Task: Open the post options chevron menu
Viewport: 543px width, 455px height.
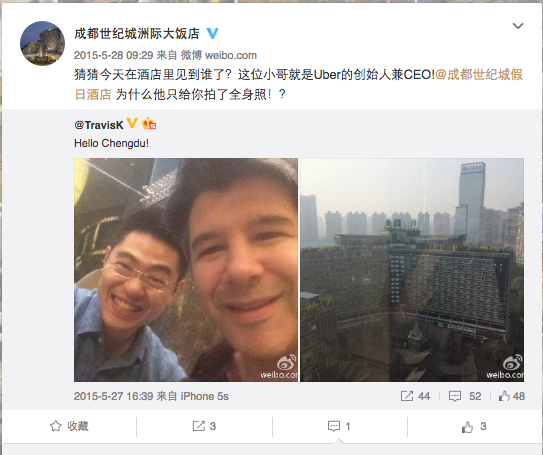Action: pyautogui.click(x=518, y=26)
